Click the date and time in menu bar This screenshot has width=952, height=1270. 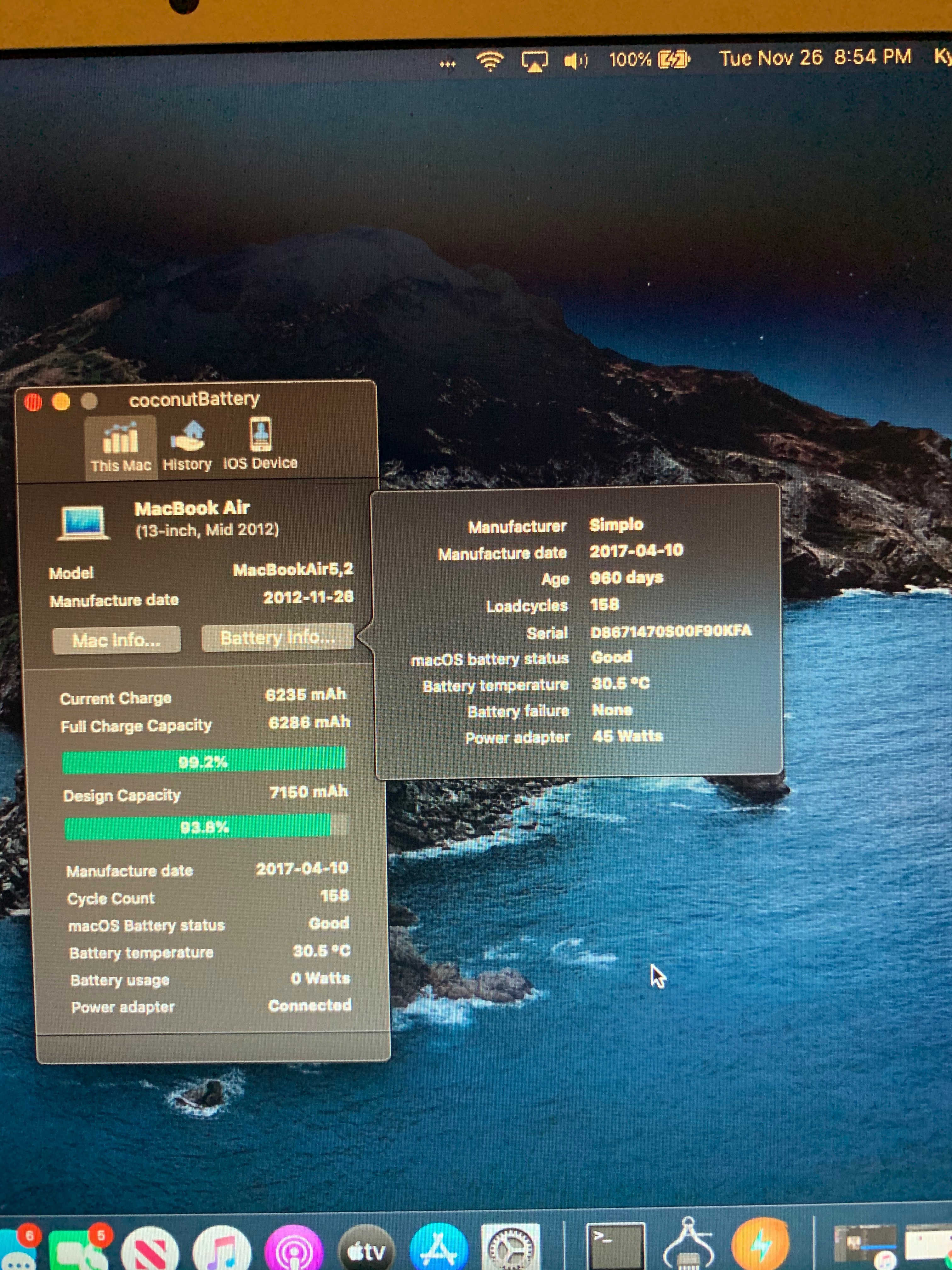point(815,57)
